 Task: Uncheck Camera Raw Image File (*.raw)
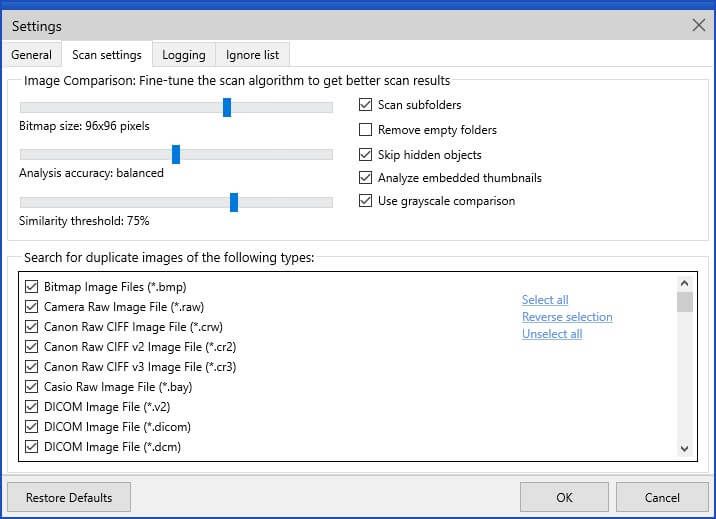point(32,307)
